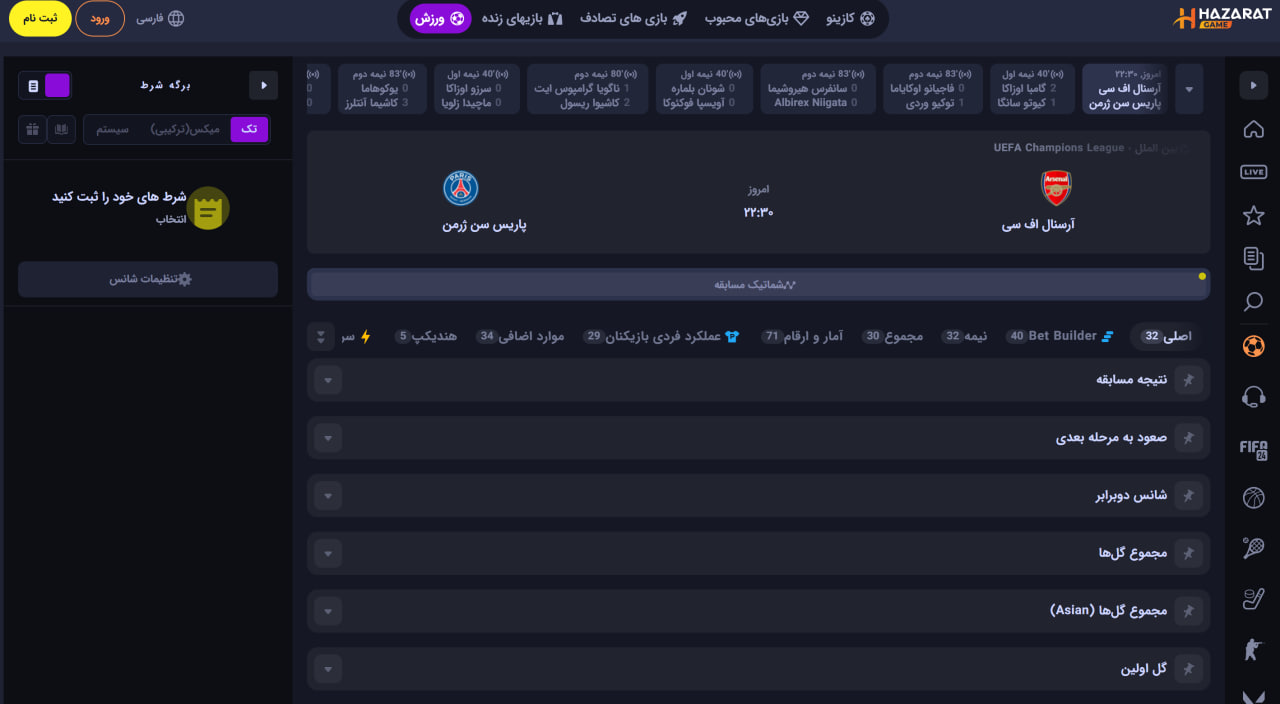Open the آمار و ارقام 71 tab
Image resolution: width=1280 pixels, height=704 pixels.
pyautogui.click(x=801, y=336)
